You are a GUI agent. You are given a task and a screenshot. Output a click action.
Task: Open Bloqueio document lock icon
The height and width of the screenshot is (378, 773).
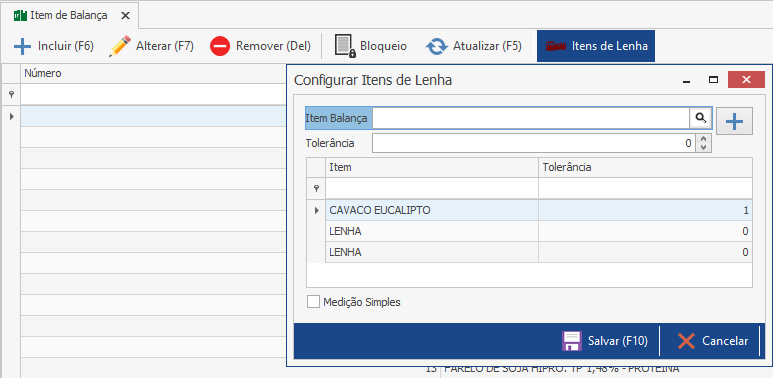(x=345, y=46)
